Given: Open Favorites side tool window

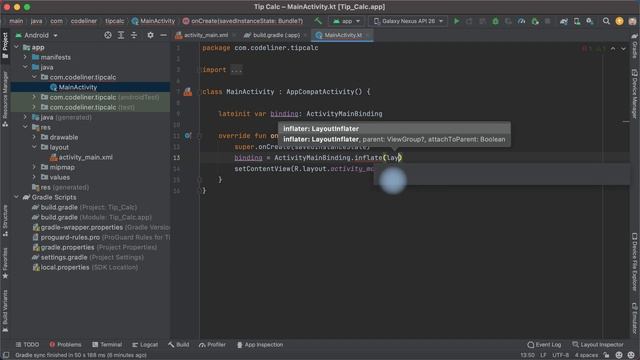Looking at the screenshot, I should point(5,263).
